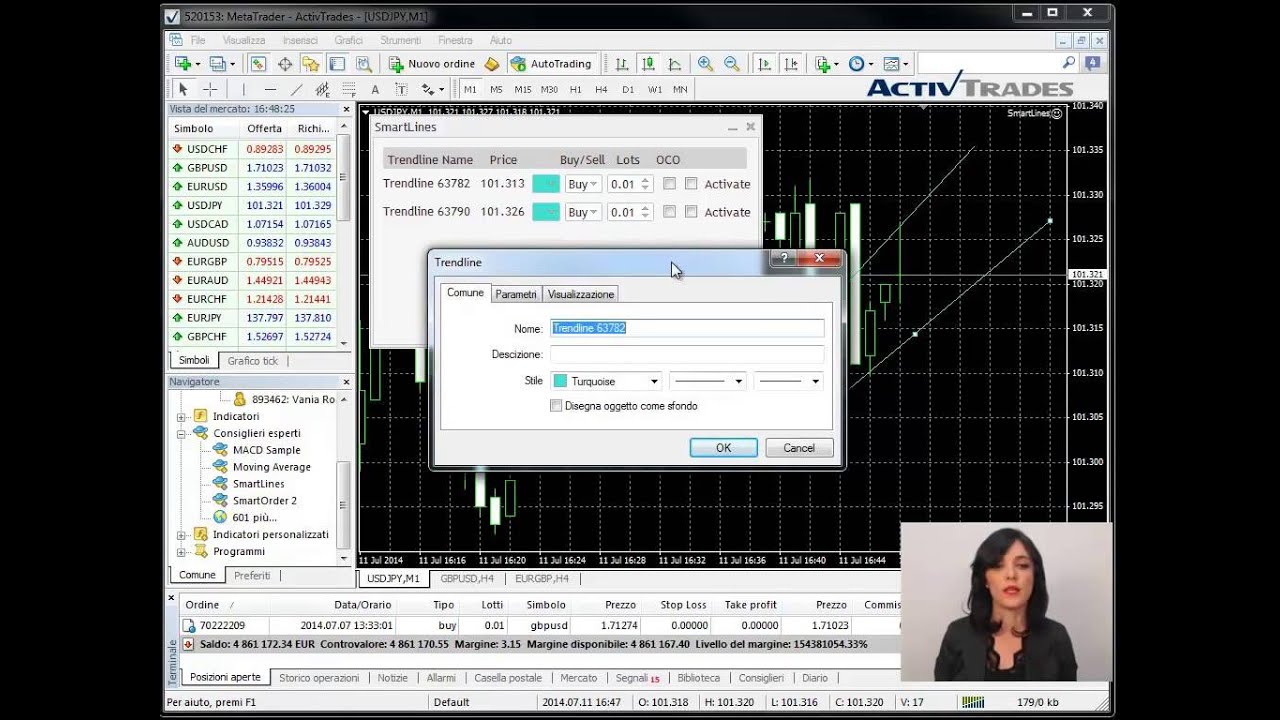Select the M5 timeframe button

(496, 89)
